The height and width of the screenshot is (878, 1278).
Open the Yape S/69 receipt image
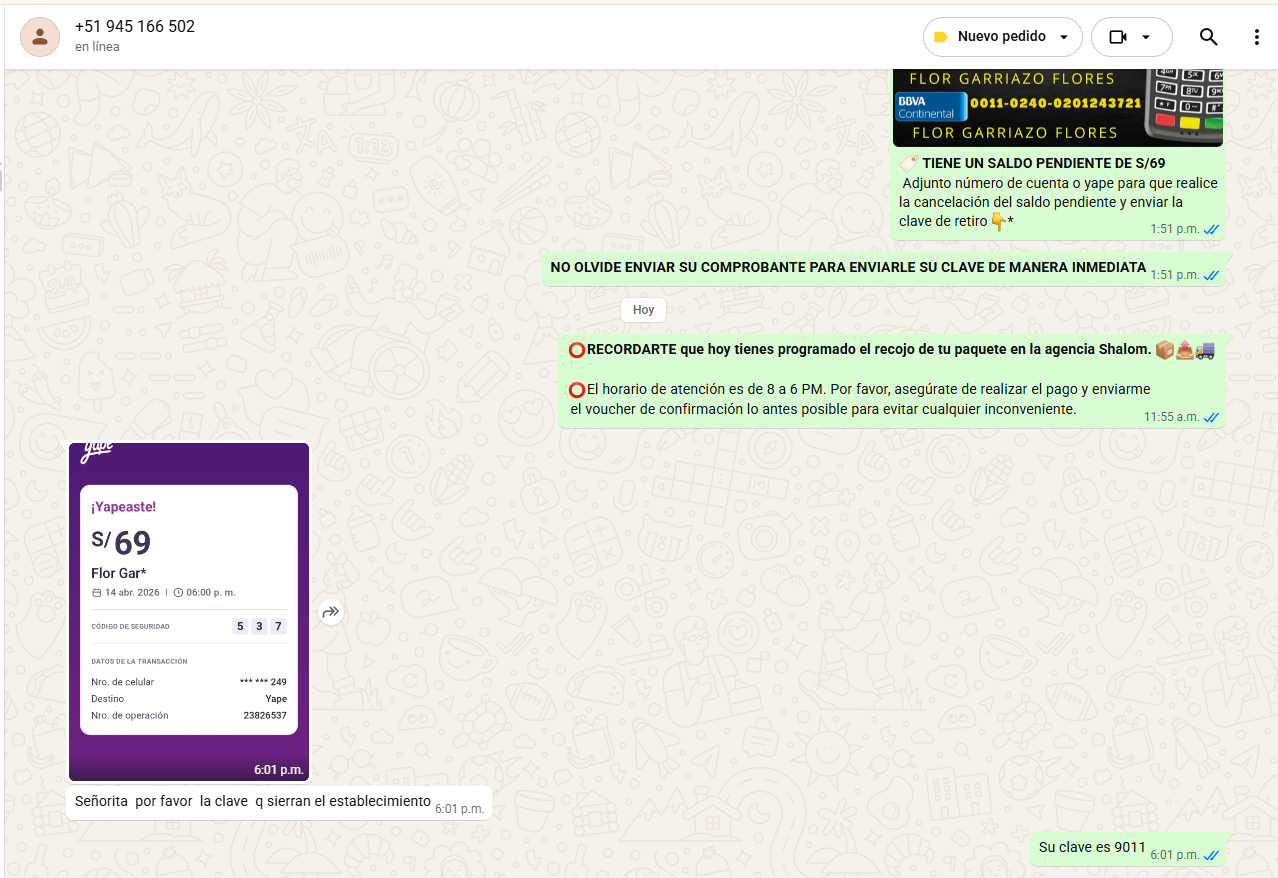(189, 610)
